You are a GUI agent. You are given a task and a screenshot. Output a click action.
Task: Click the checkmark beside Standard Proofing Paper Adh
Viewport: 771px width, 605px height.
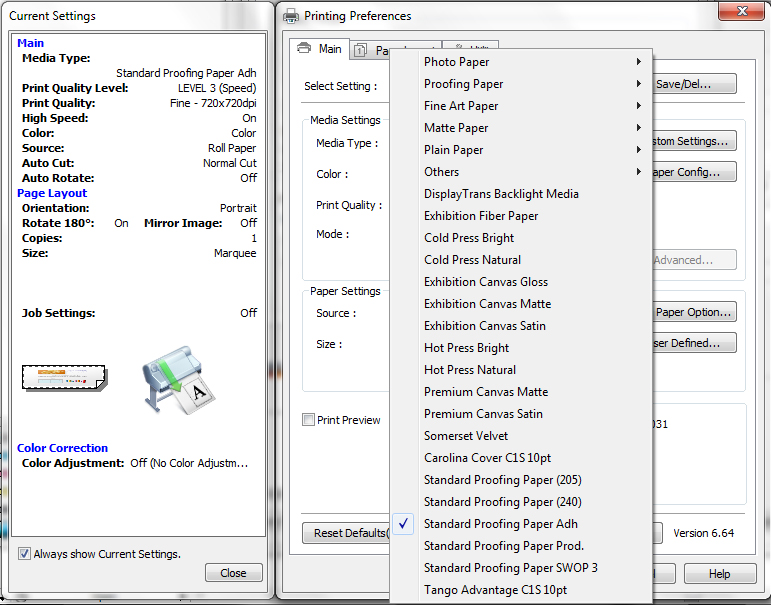tap(403, 523)
